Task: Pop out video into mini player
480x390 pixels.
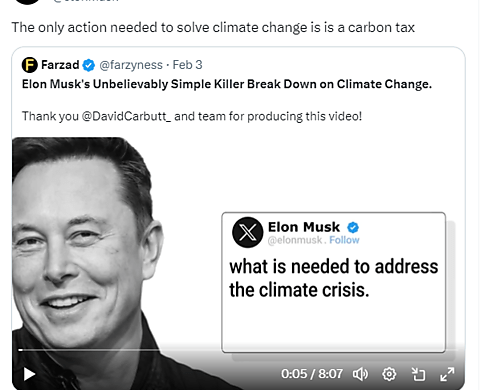Action: coord(418,374)
